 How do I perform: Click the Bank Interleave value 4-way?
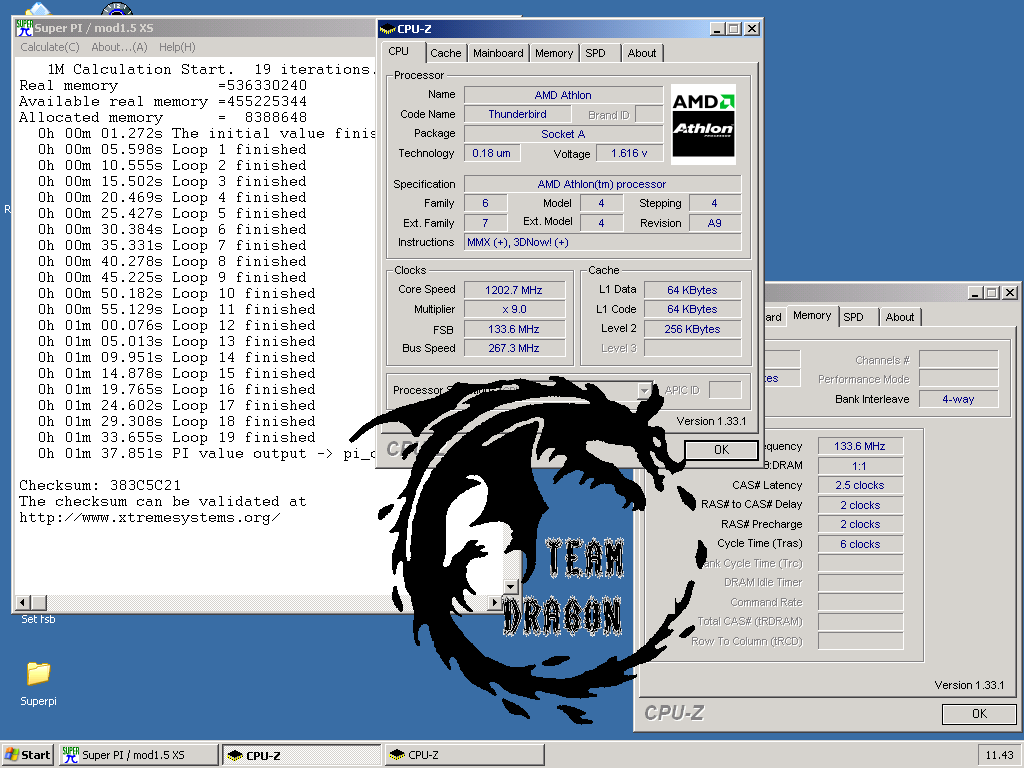pyautogui.click(x=958, y=399)
